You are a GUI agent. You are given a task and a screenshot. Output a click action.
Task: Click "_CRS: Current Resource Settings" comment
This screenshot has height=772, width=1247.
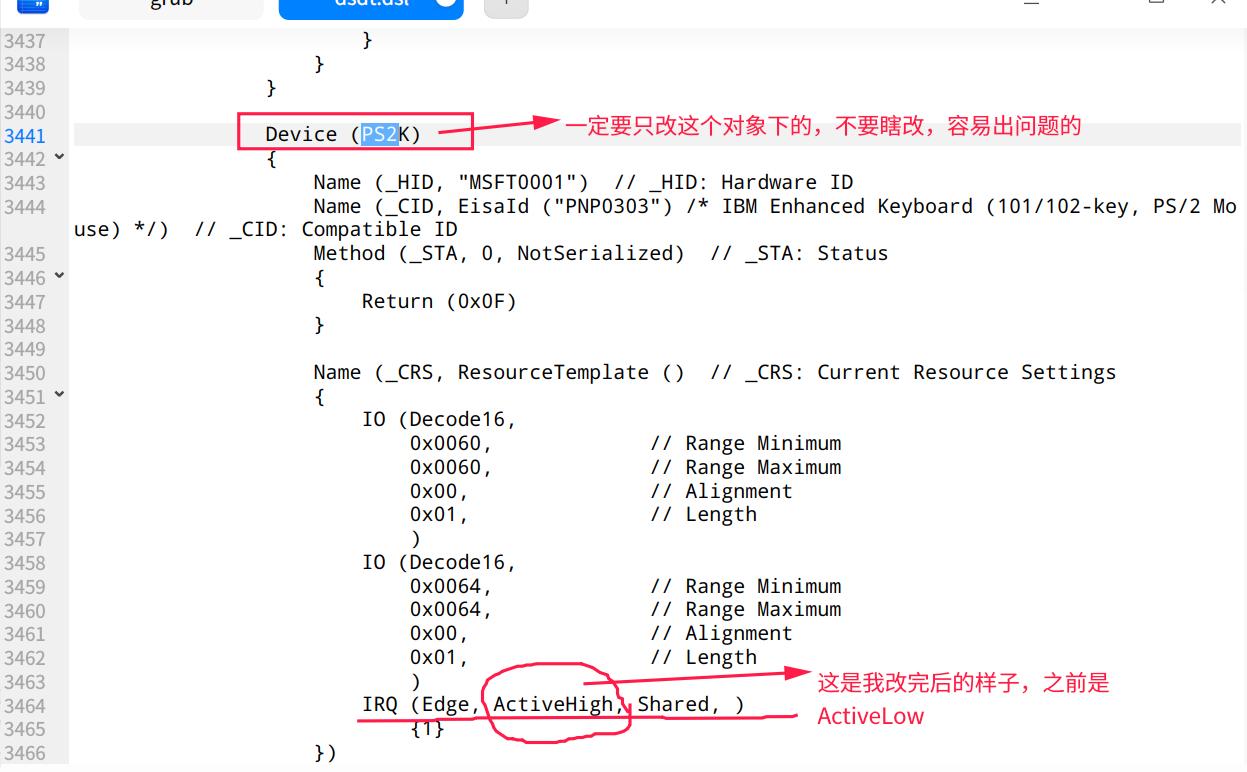point(913,372)
